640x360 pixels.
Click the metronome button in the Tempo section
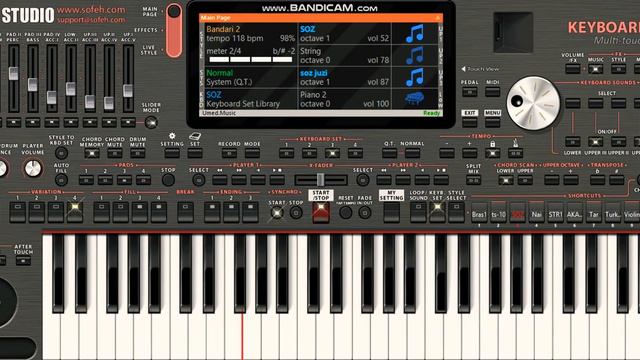click(516, 153)
